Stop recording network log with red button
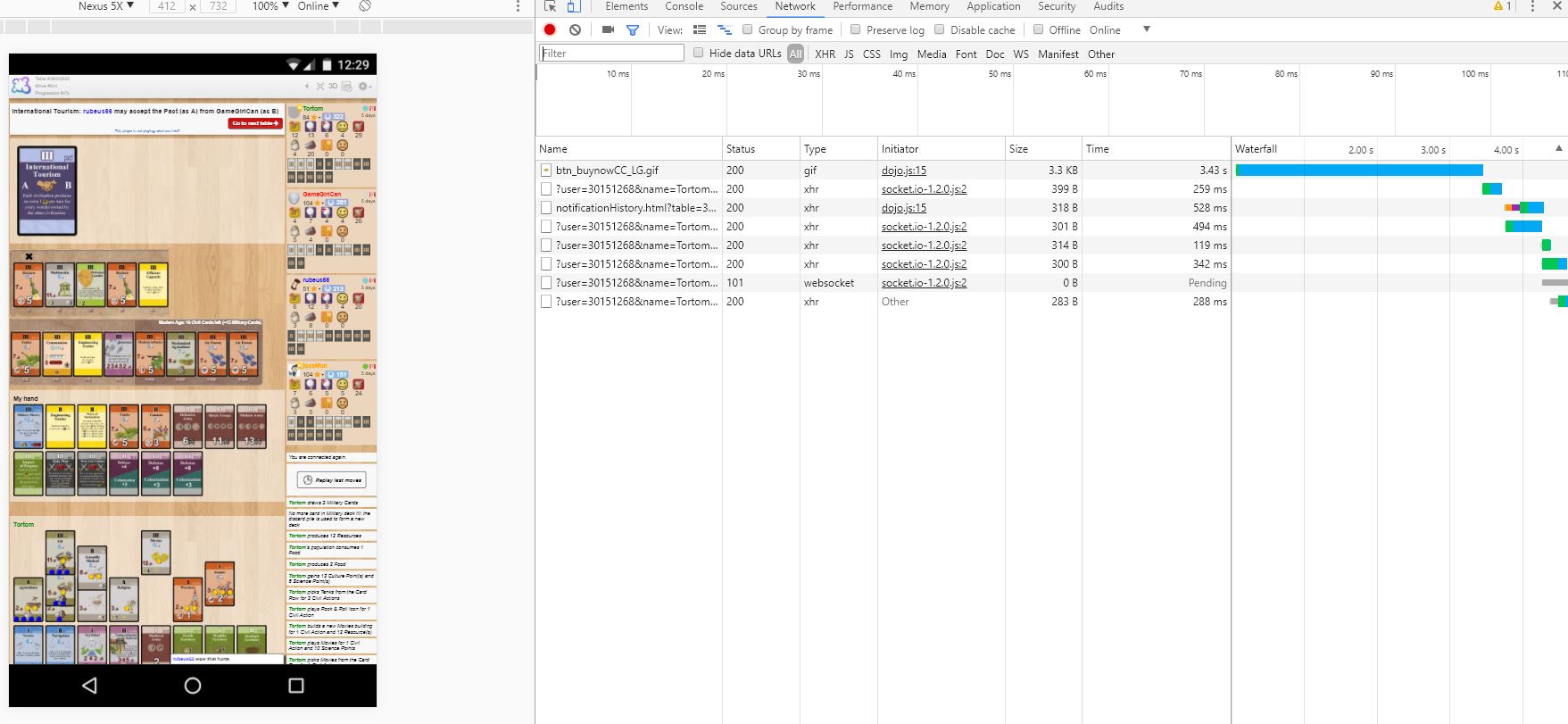This screenshot has width=1568, height=724. point(550,29)
